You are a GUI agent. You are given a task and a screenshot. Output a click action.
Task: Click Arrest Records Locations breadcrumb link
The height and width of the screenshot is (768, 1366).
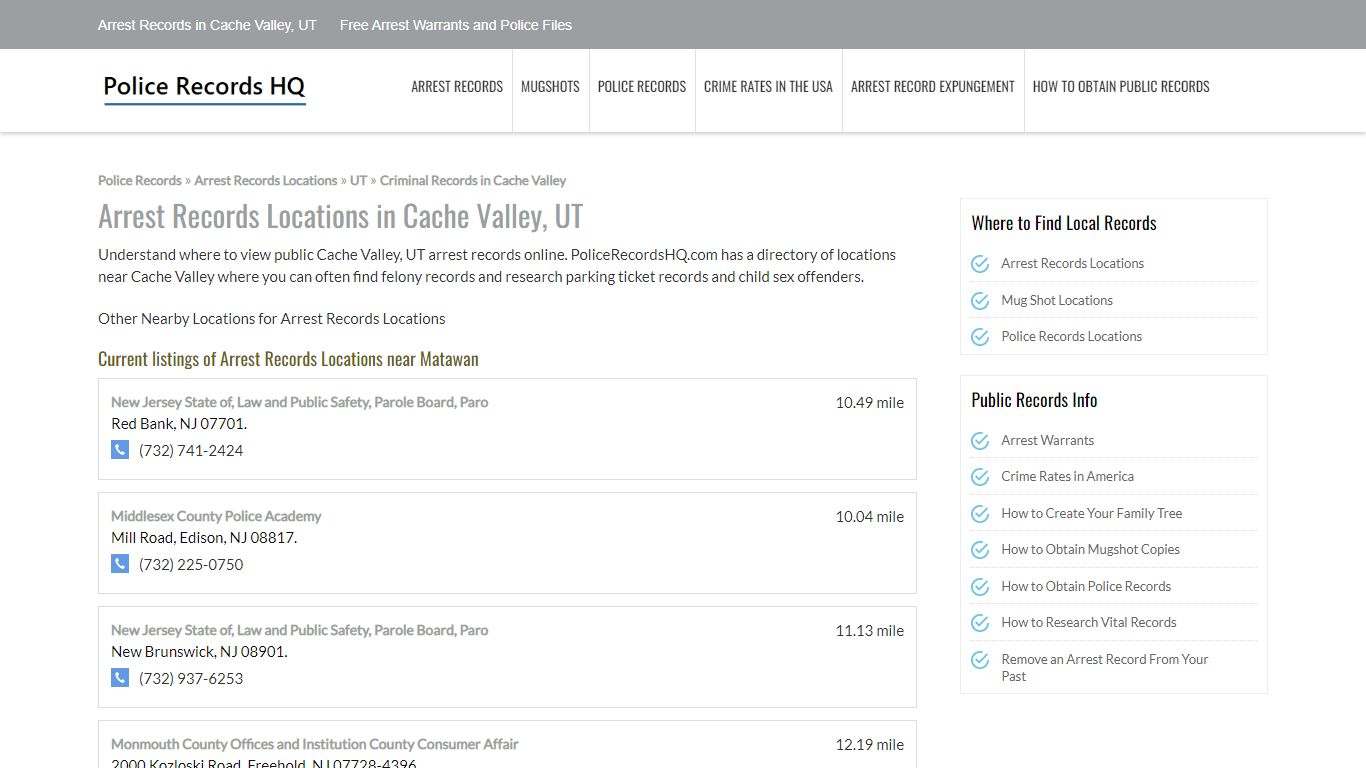(x=266, y=181)
